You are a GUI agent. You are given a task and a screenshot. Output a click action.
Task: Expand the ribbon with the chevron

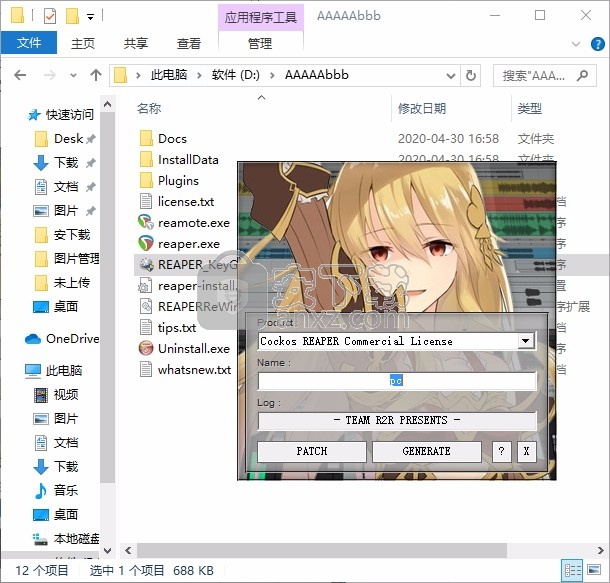576,44
